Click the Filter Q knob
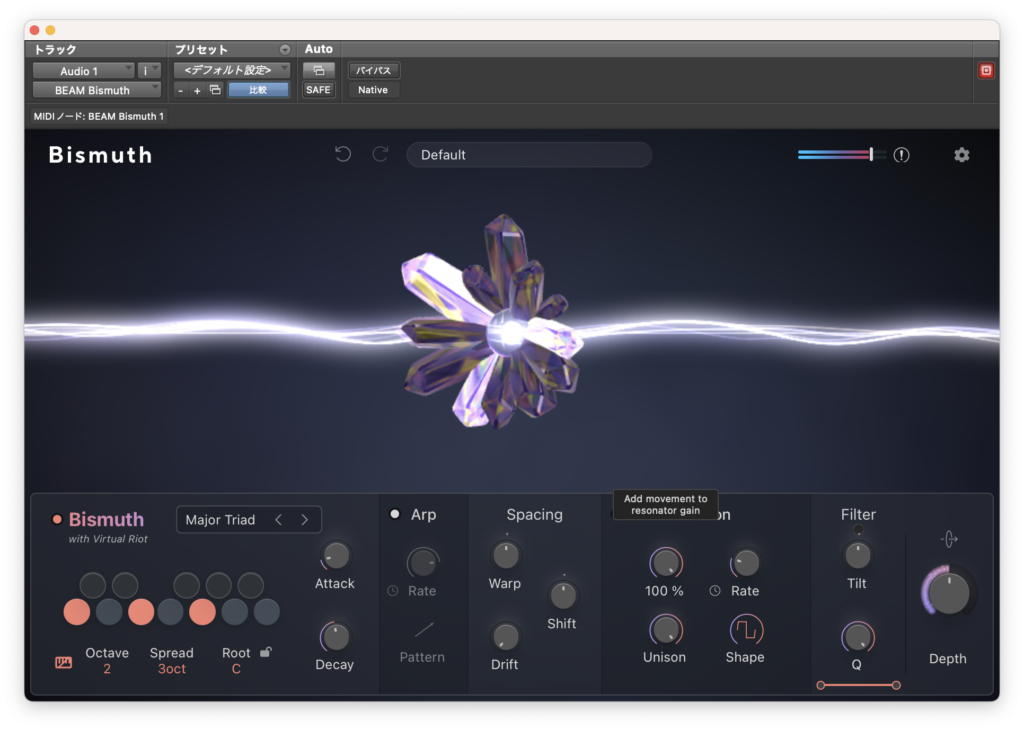 (x=857, y=637)
